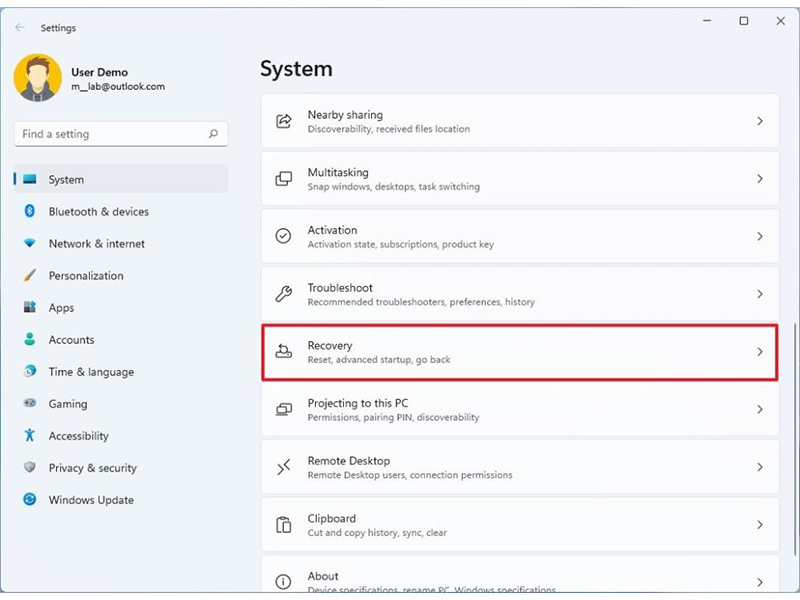Image resolution: width=800 pixels, height=600 pixels.
Task: Expand the Clipboard chevron arrow
Action: tap(759, 525)
